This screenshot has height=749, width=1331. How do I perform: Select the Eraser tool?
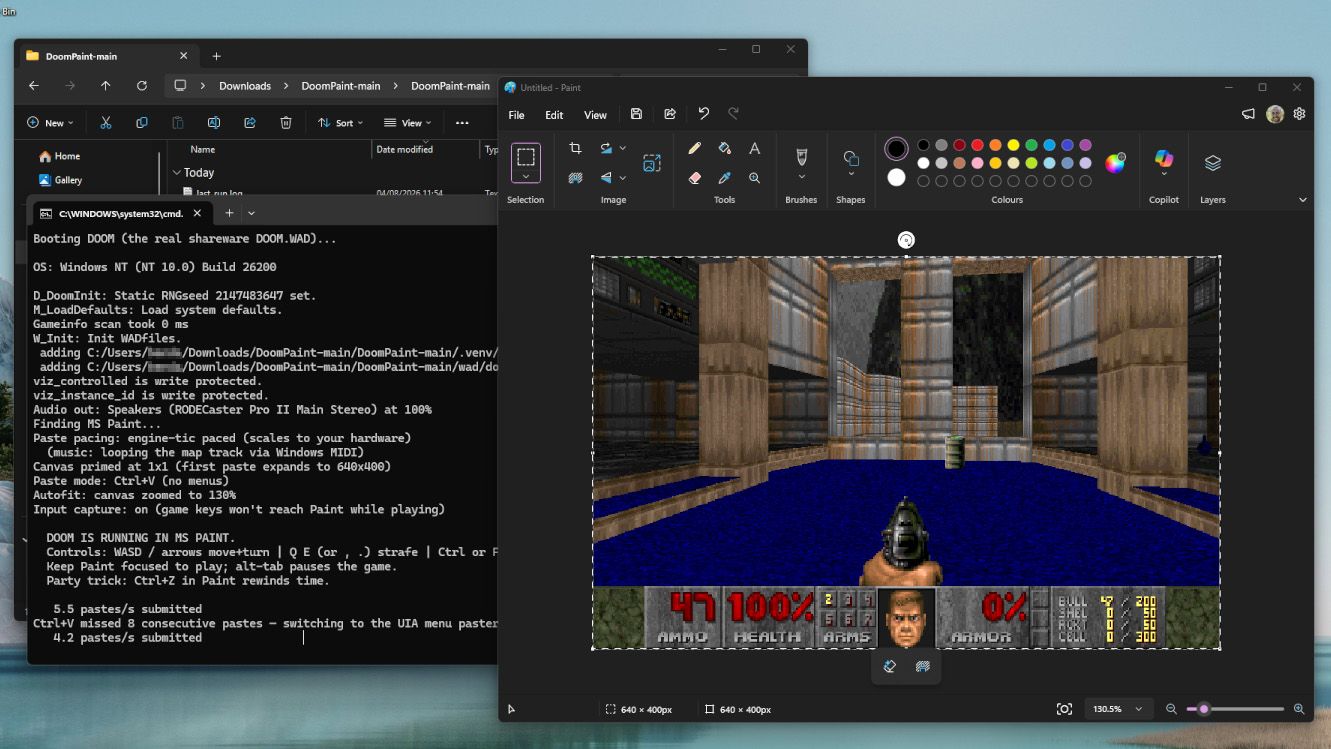(x=695, y=178)
